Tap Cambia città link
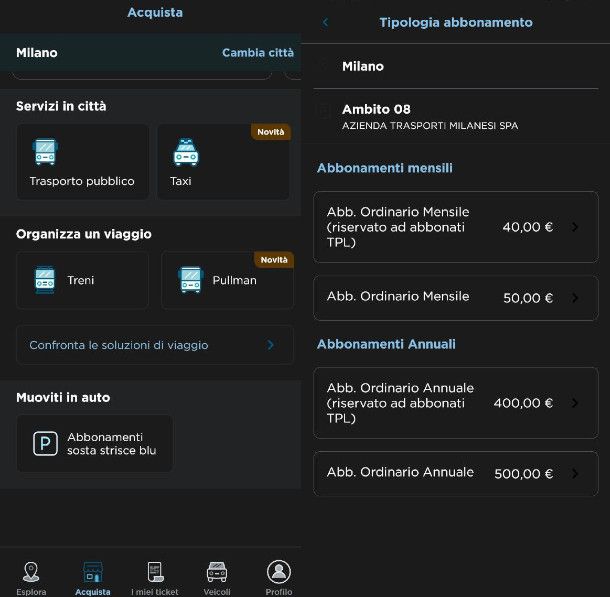The height and width of the screenshot is (597, 610). 257,53
